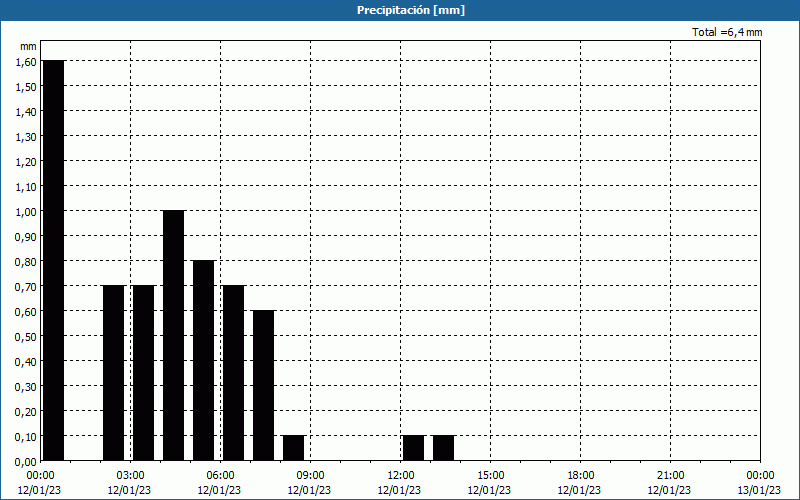Screen dimensions: 800x500
Task: Click the '00:00 13/01/23' end-of-day label
Action: click(x=759, y=483)
